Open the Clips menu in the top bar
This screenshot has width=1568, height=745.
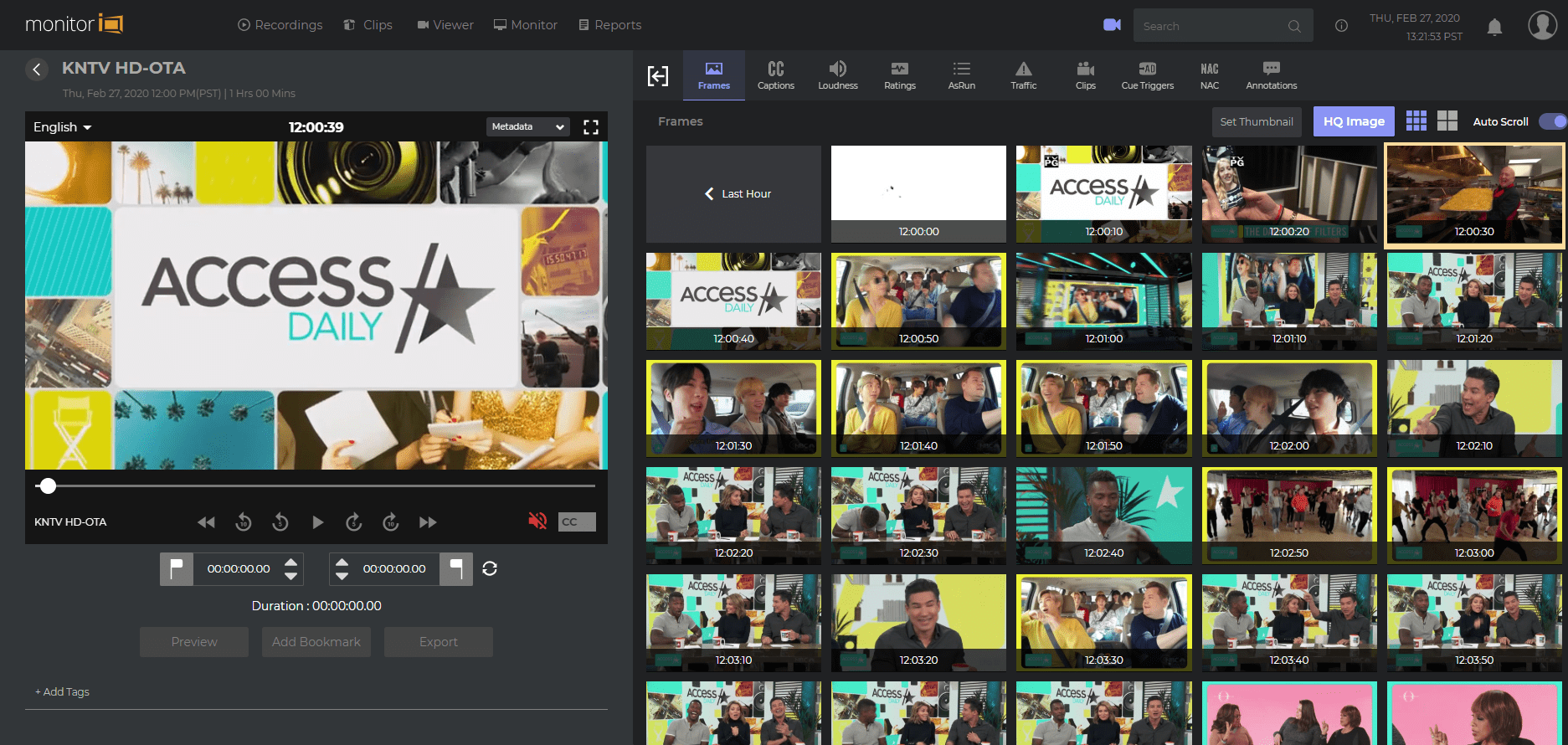point(368,25)
